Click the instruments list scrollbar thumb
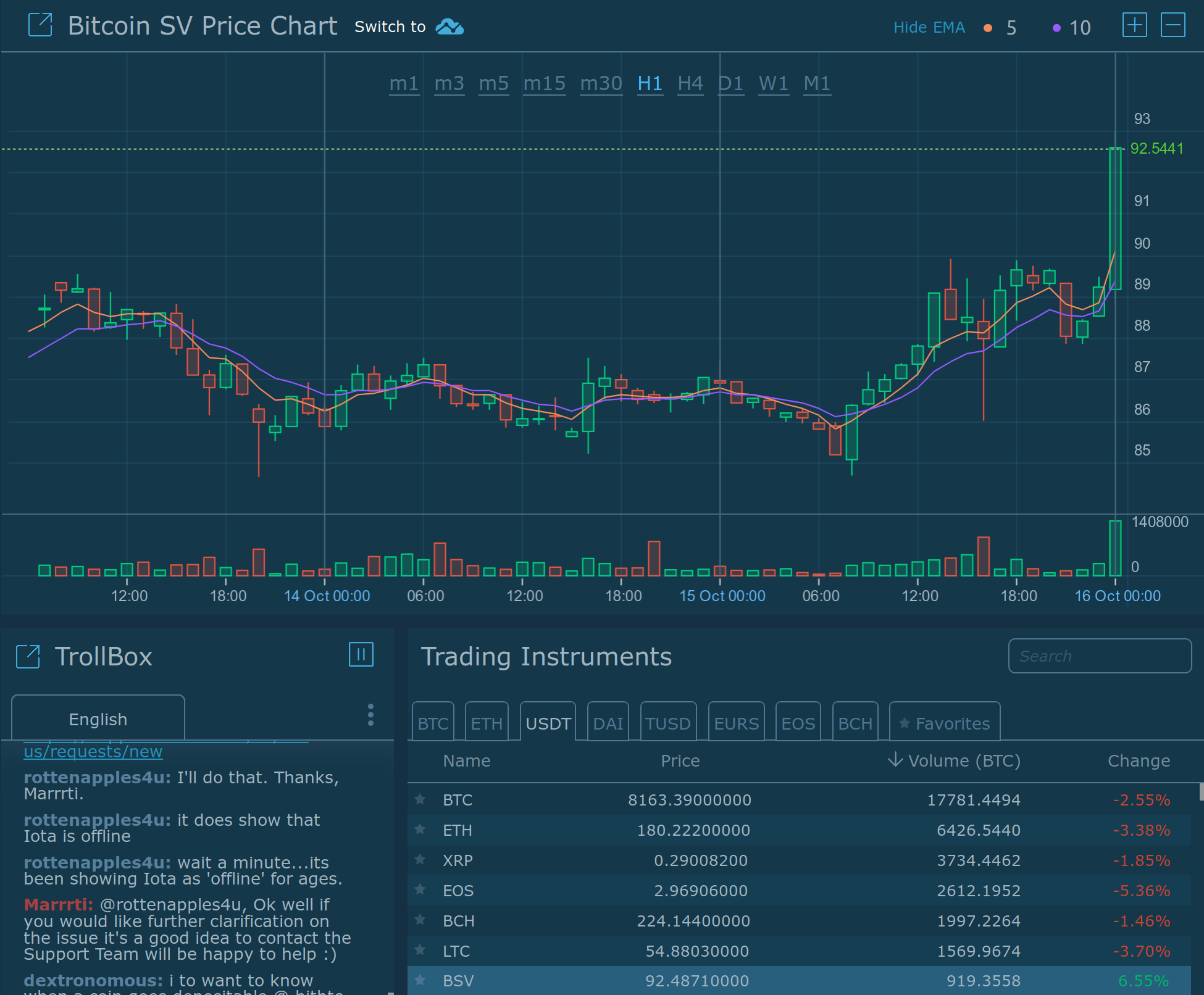 click(x=1201, y=792)
